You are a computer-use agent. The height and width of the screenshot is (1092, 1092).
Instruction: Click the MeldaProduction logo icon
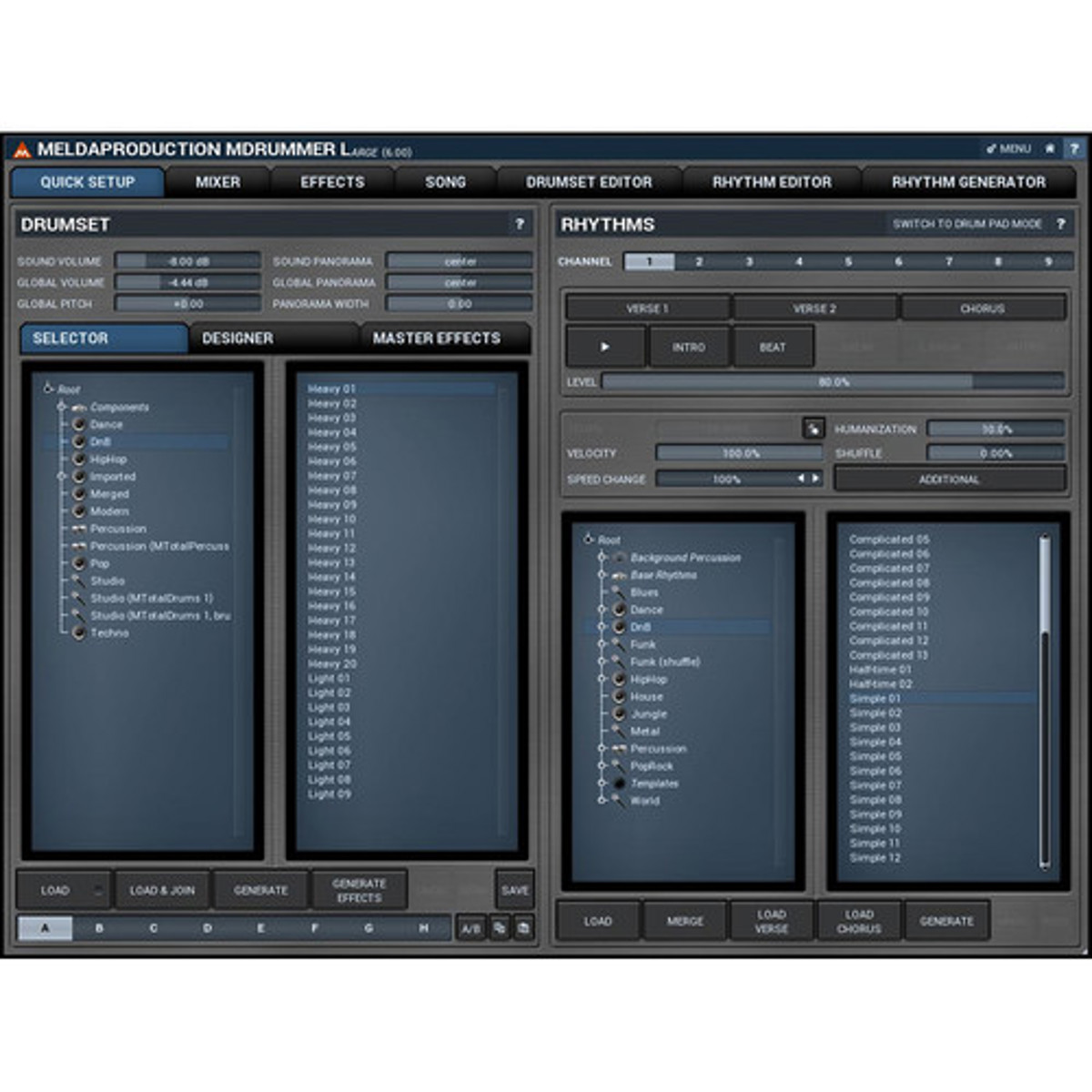22,150
